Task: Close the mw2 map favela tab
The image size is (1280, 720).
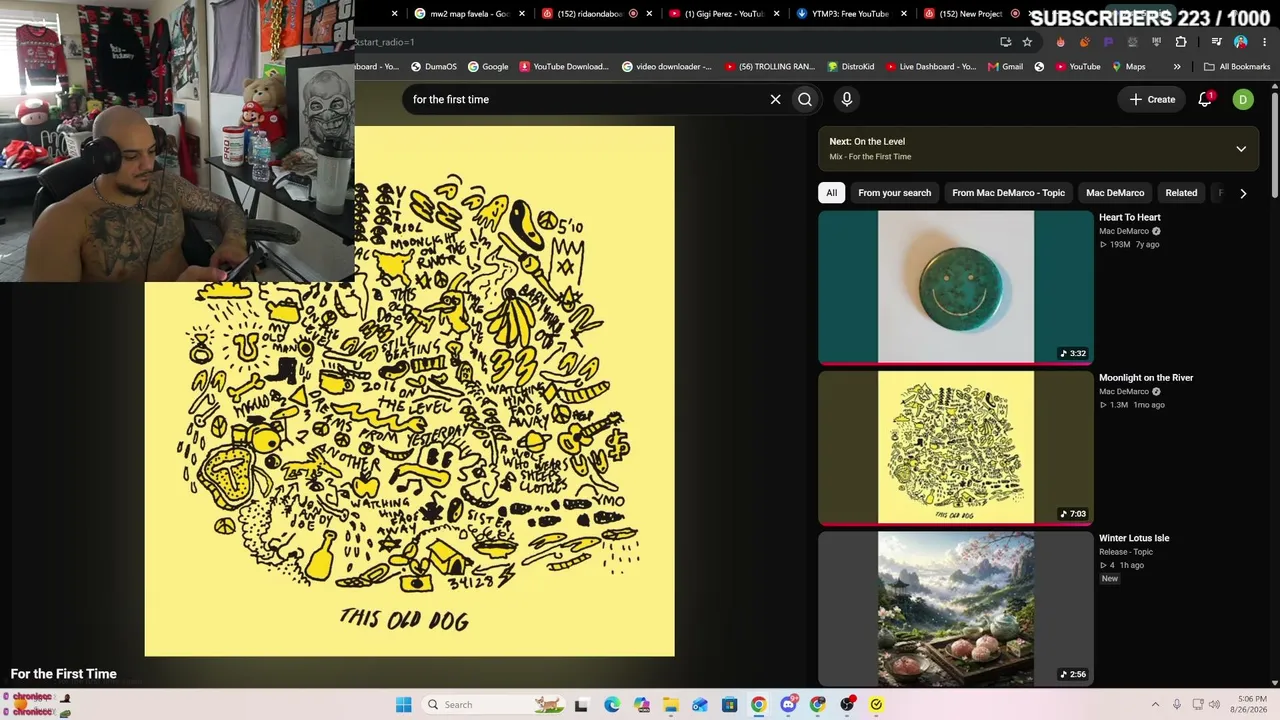Action: [x=522, y=14]
